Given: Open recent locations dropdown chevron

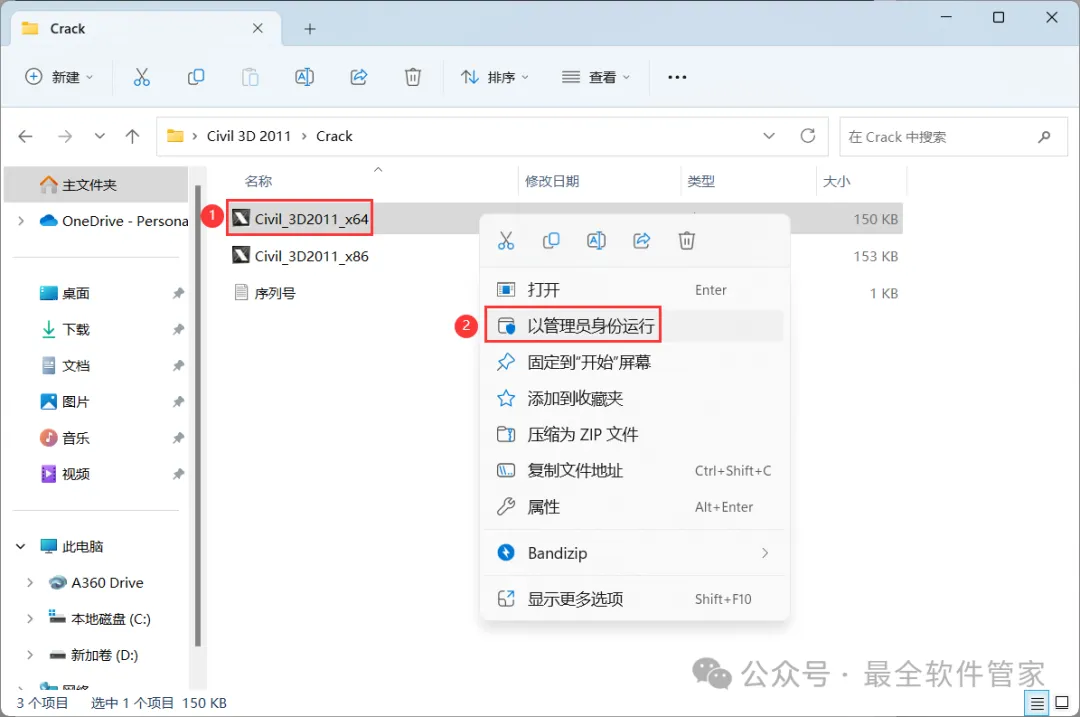Looking at the screenshot, I should (100, 136).
